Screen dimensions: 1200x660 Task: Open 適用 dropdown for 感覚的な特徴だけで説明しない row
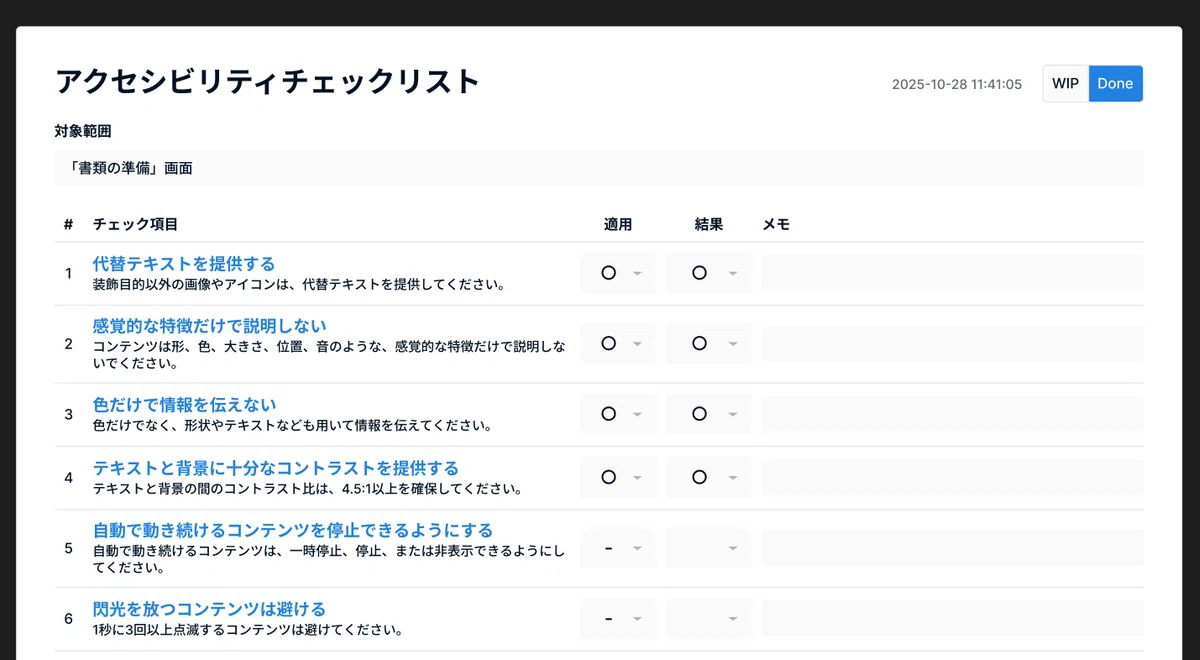tap(619, 343)
